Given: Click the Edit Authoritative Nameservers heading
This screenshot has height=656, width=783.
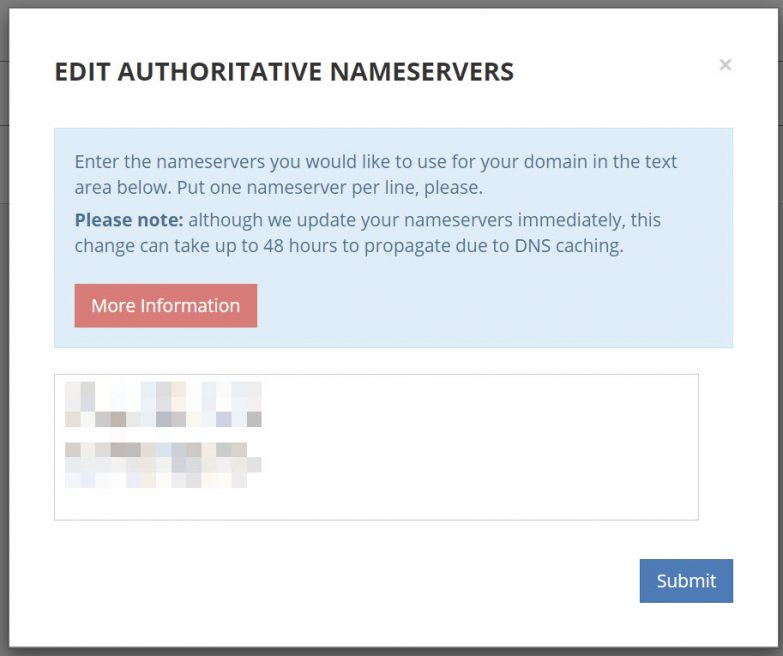Looking at the screenshot, I should click(x=283, y=72).
